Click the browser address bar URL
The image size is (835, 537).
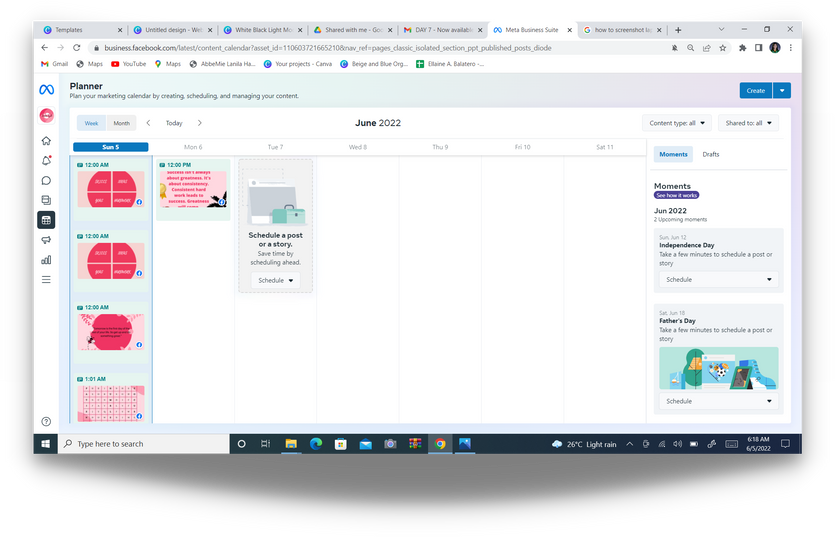coord(328,48)
